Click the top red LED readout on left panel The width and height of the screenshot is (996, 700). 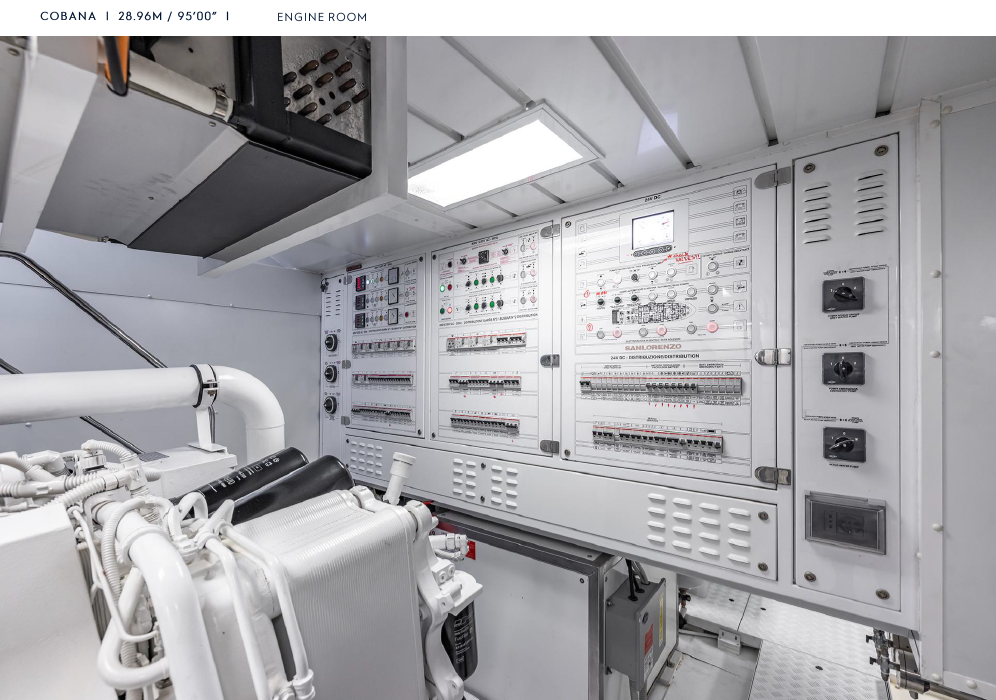click(x=361, y=283)
